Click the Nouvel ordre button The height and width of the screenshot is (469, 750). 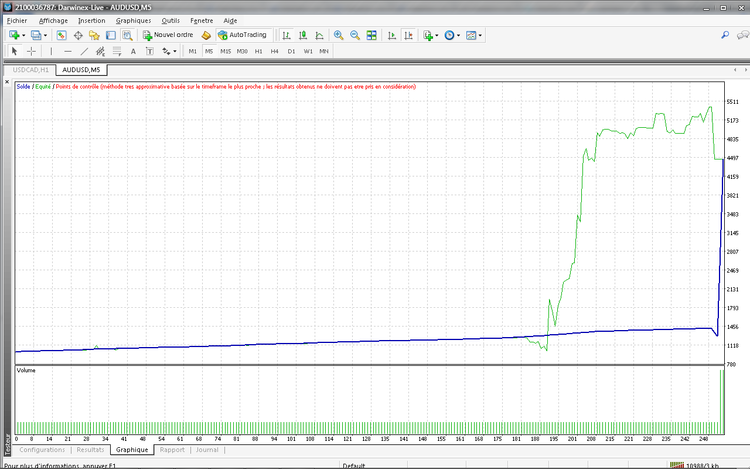click(168, 35)
